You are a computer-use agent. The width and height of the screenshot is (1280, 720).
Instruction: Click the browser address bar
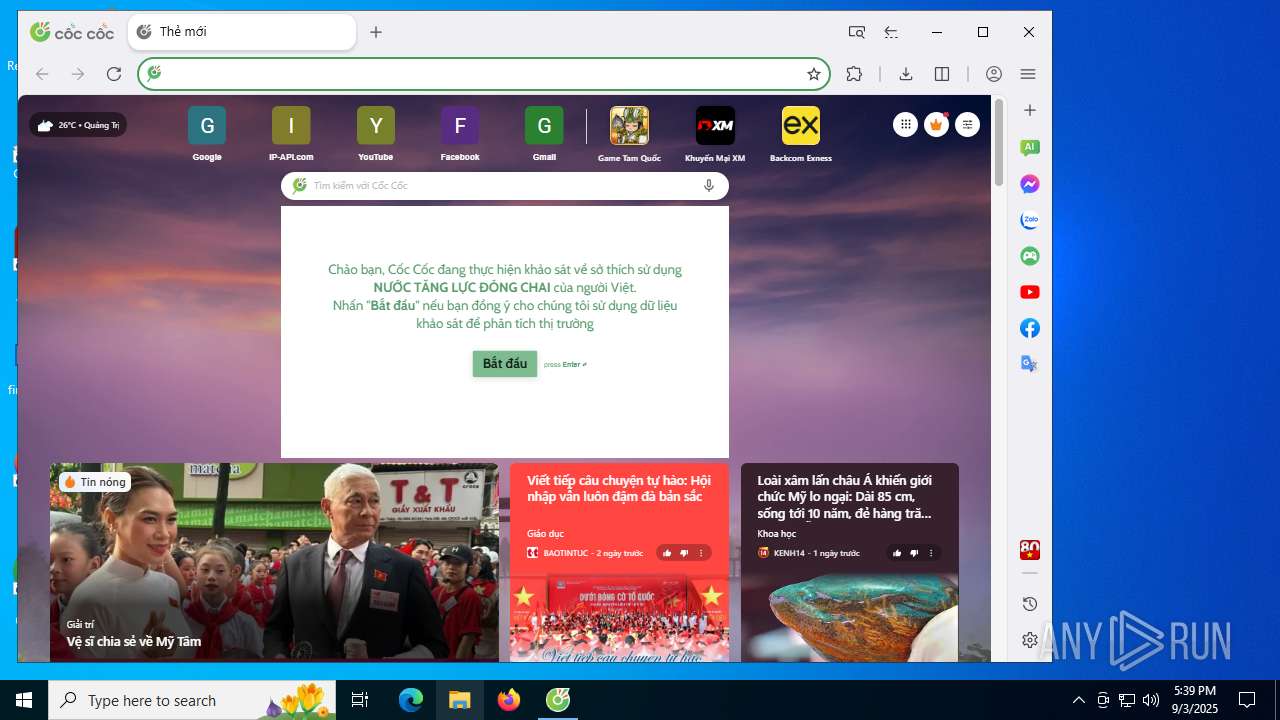pyautogui.click(x=484, y=74)
